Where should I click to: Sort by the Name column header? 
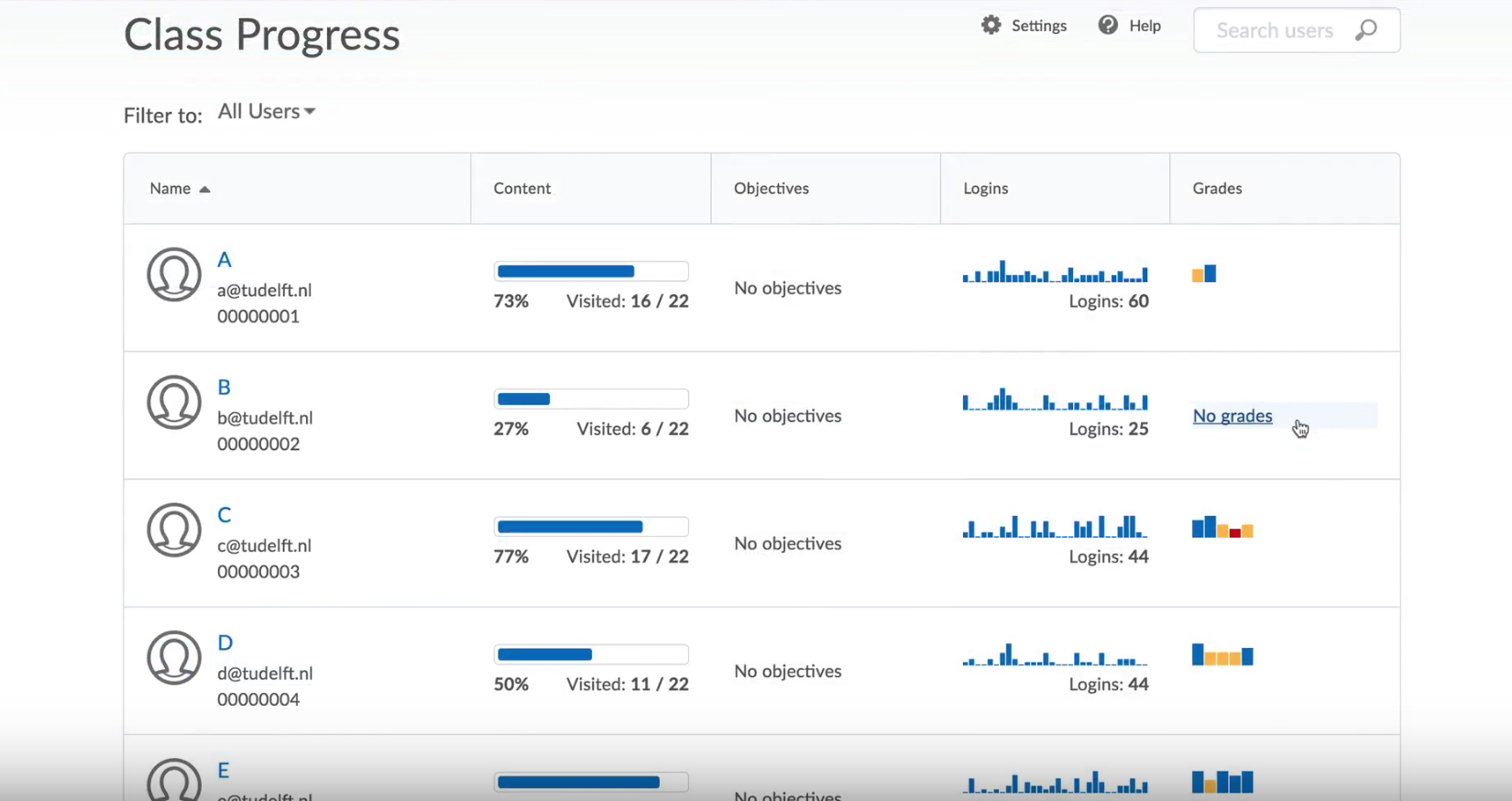click(x=170, y=189)
